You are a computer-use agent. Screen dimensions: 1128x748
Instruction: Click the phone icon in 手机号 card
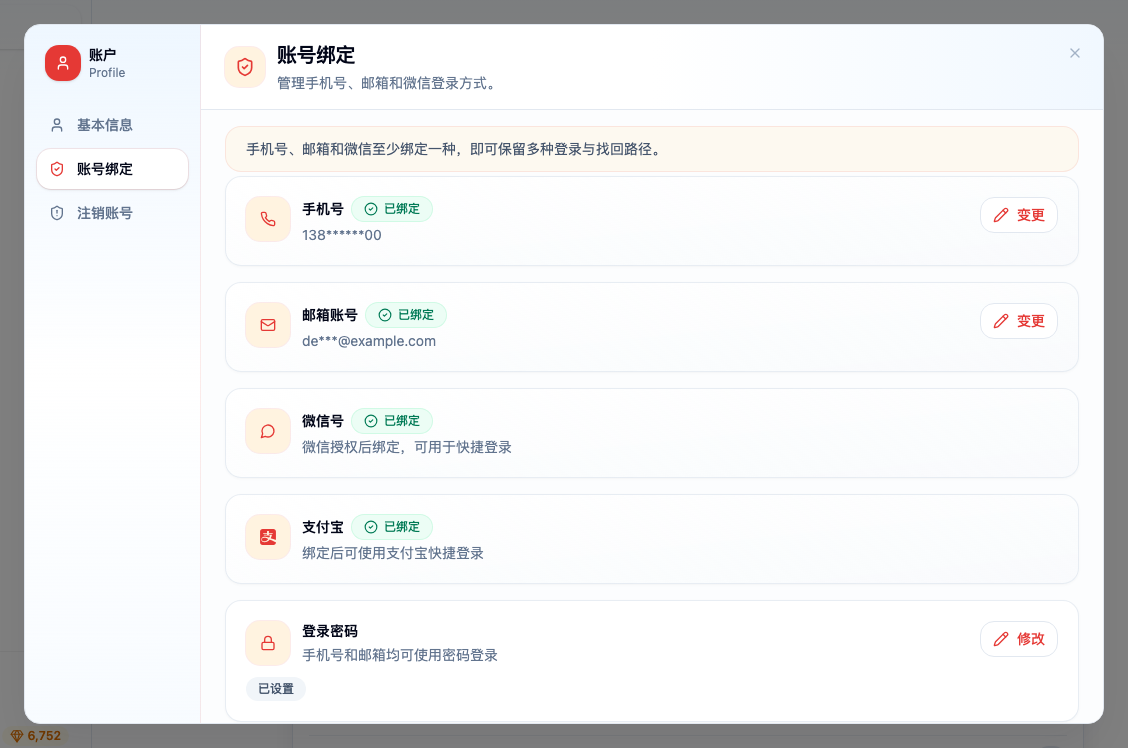pos(268,219)
